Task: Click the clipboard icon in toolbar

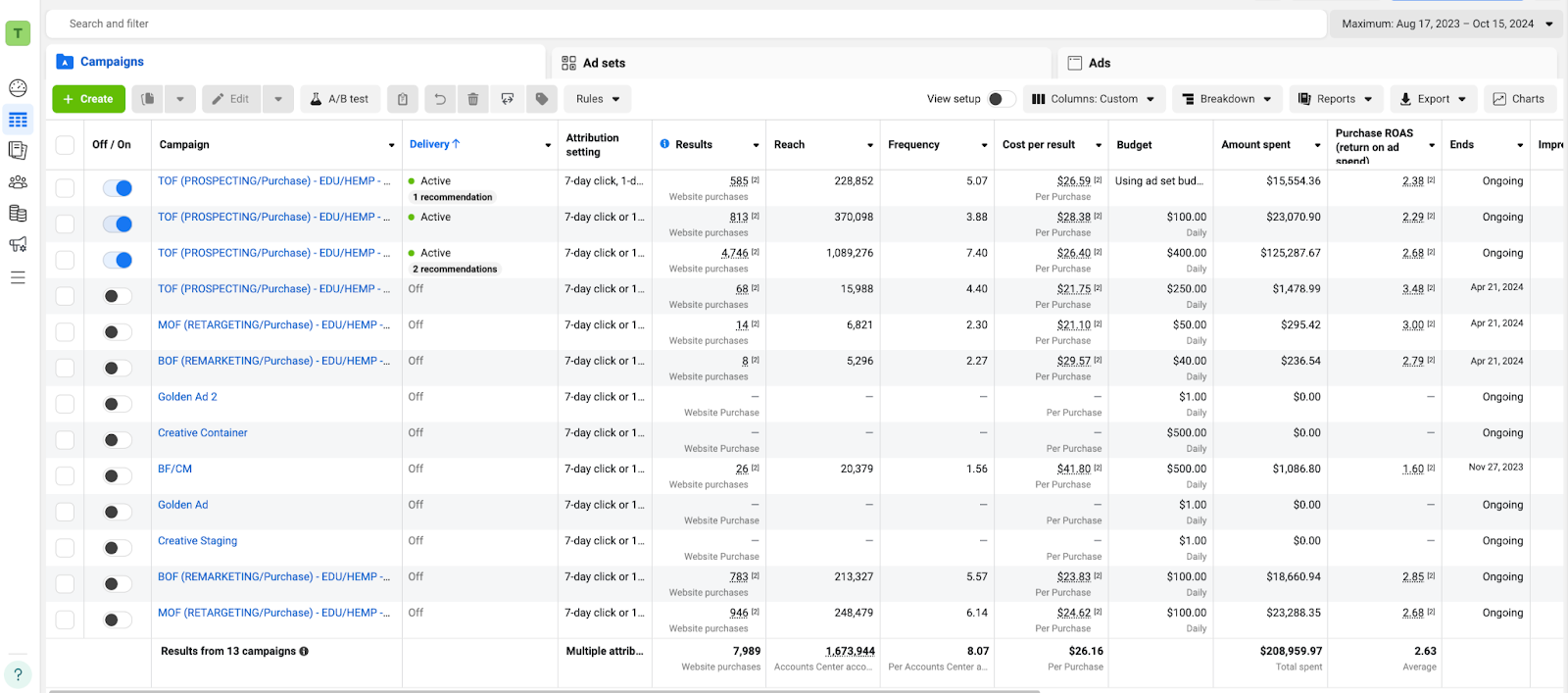Action: click(x=403, y=99)
